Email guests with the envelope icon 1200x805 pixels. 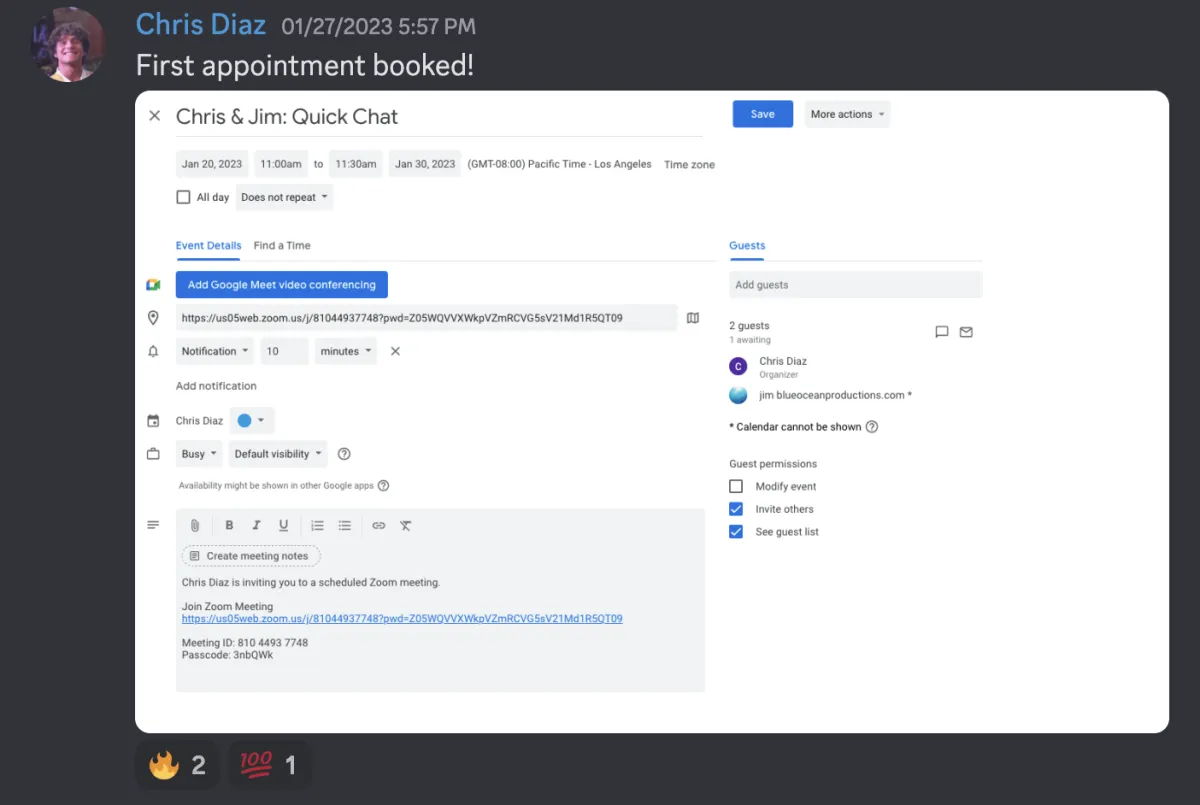click(966, 332)
